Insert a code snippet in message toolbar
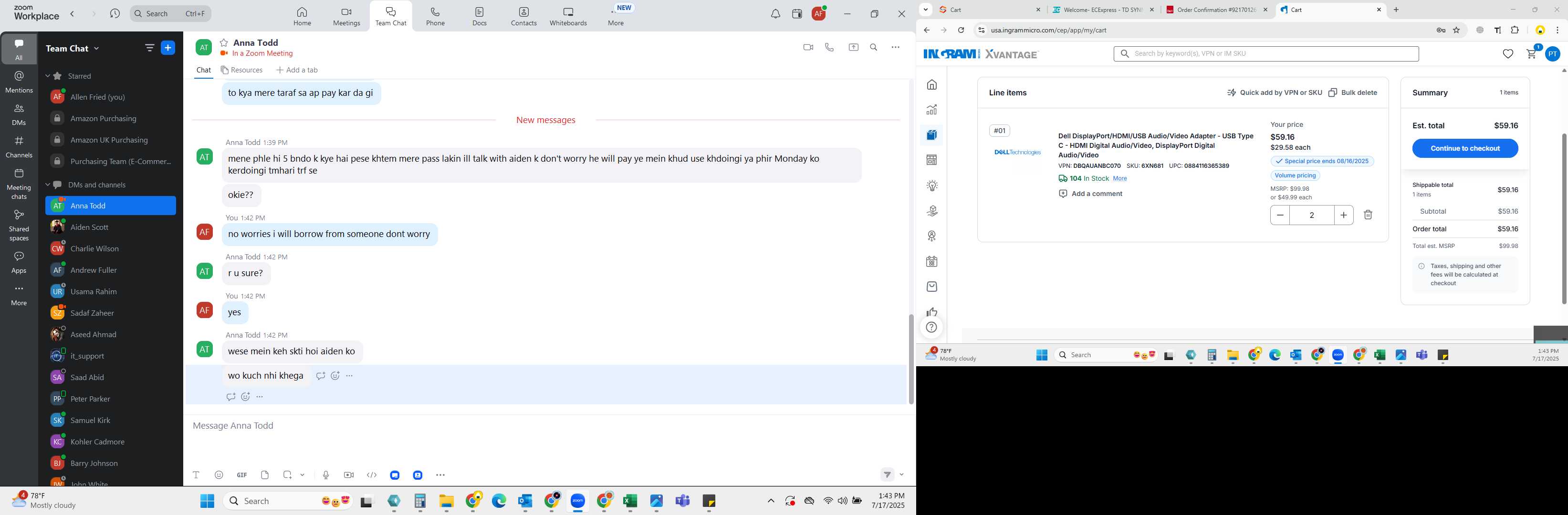The height and width of the screenshot is (515, 1568). [x=372, y=475]
